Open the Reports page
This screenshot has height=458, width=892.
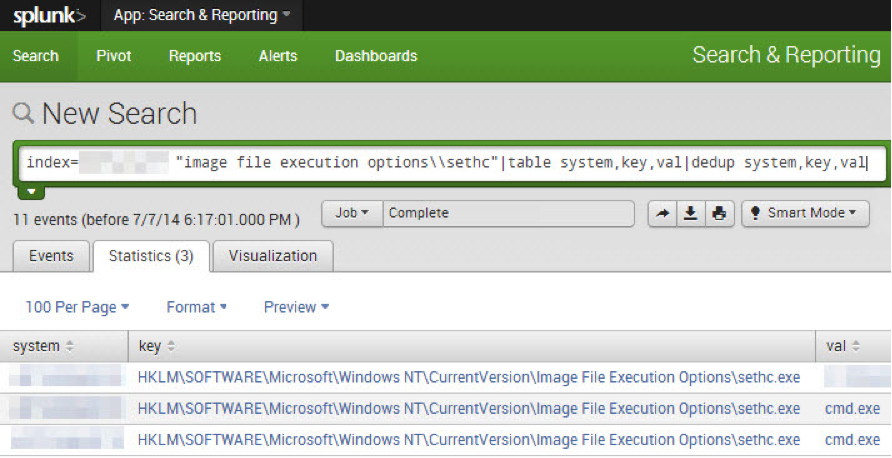(195, 56)
